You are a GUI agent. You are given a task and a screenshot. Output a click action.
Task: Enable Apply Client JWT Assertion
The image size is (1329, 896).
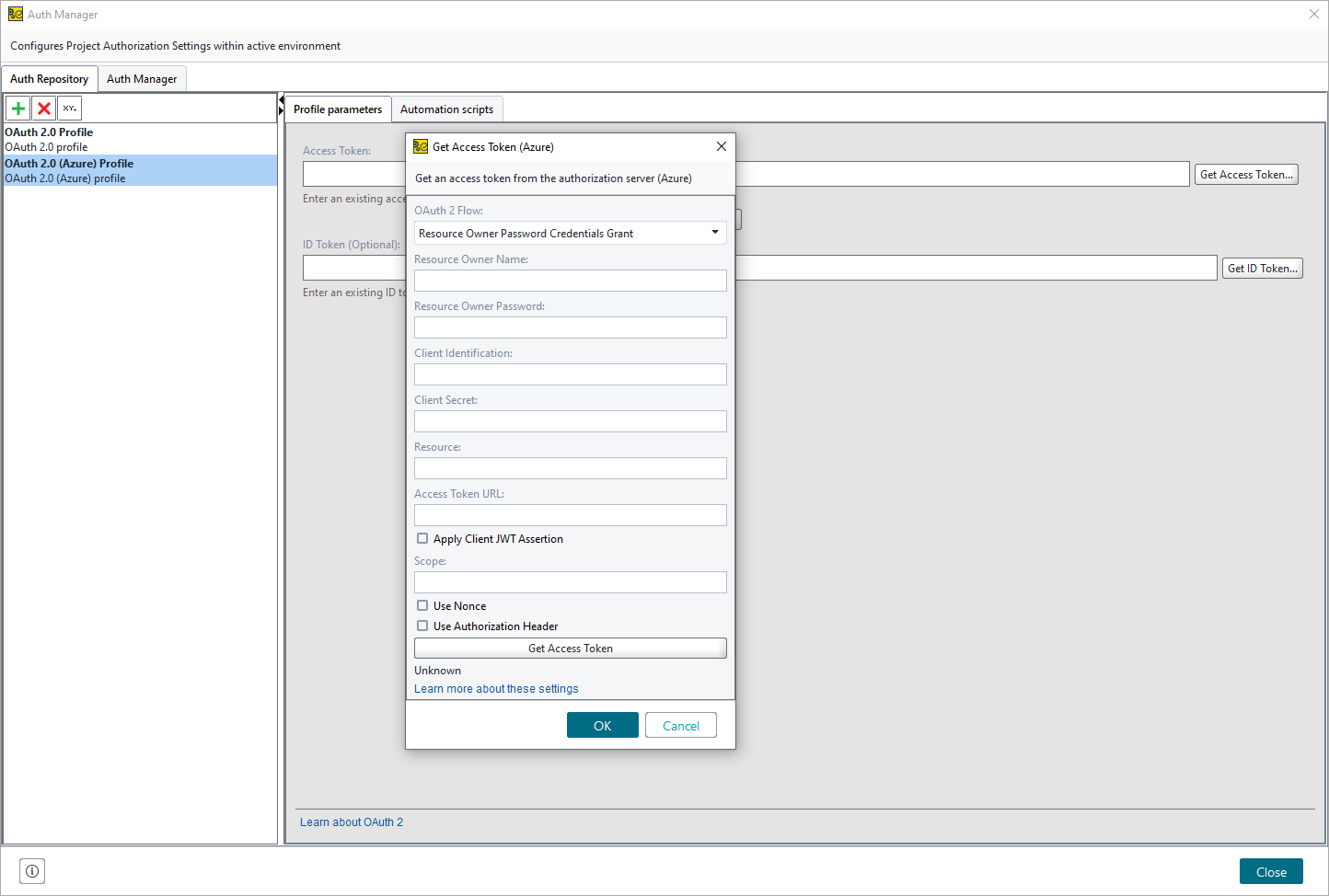422,537
